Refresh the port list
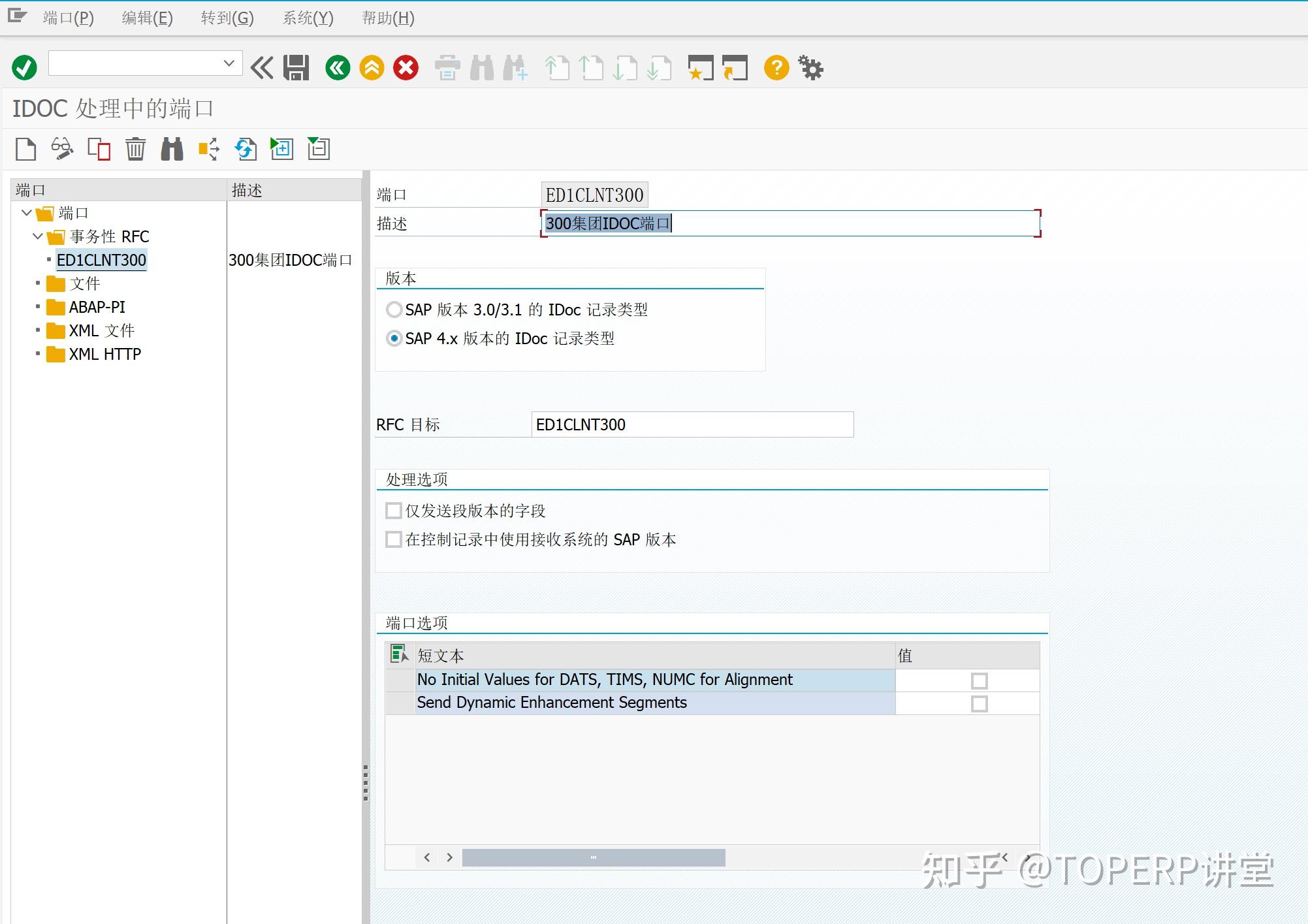The width and height of the screenshot is (1308, 924). 245,149
